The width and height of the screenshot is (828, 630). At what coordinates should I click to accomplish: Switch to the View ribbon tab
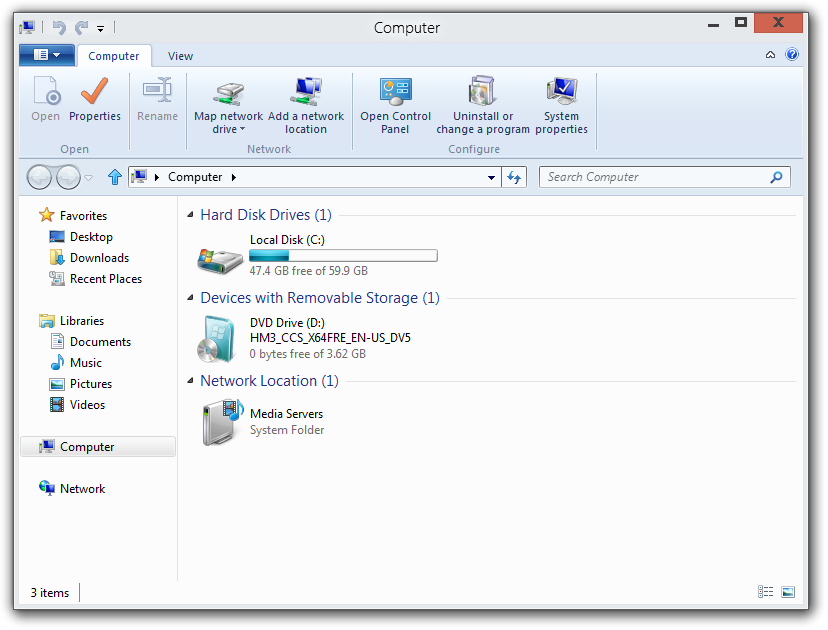tap(180, 56)
